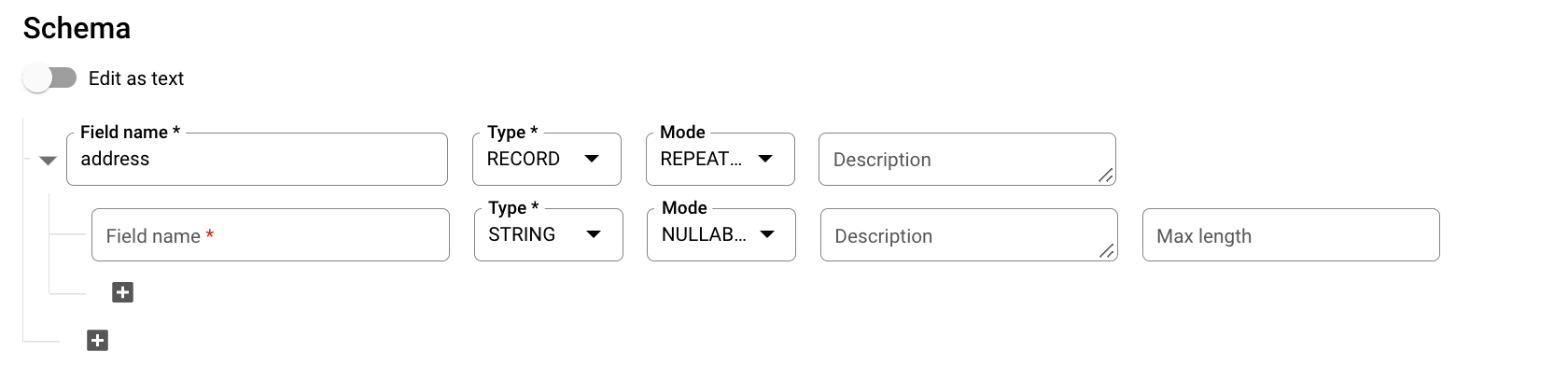Click the arrow icon beside NULLABLE mode
1568x366 pixels.
[767, 234]
